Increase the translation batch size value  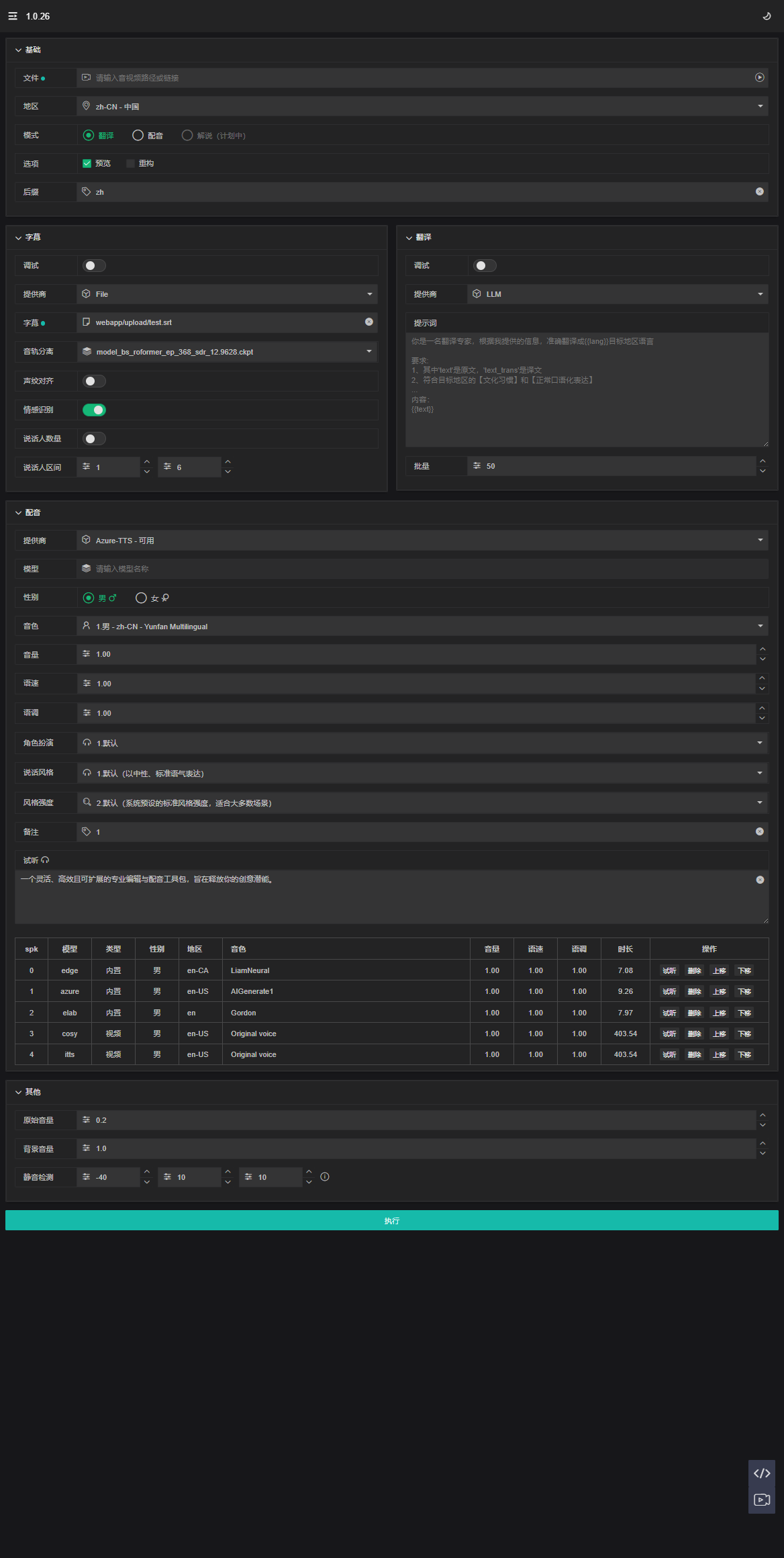pos(762,461)
